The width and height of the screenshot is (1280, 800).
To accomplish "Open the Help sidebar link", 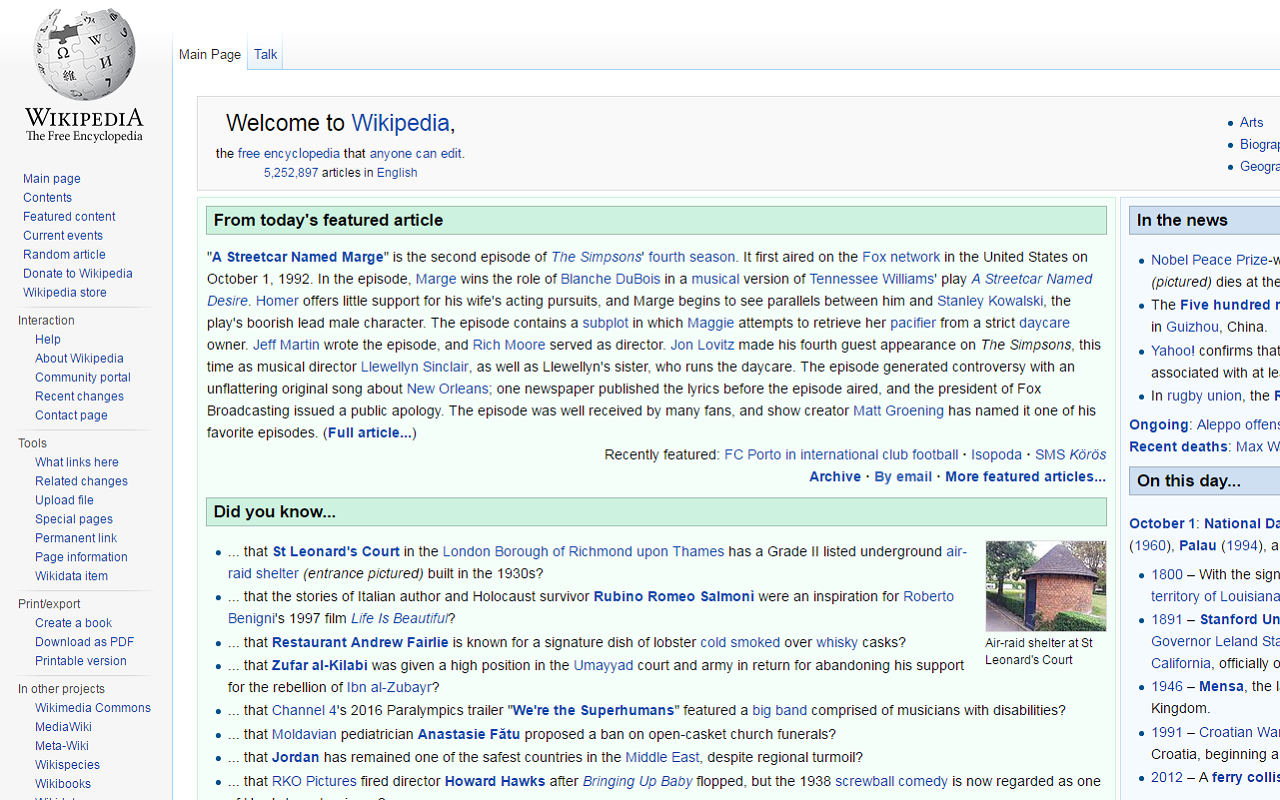I will [48, 340].
